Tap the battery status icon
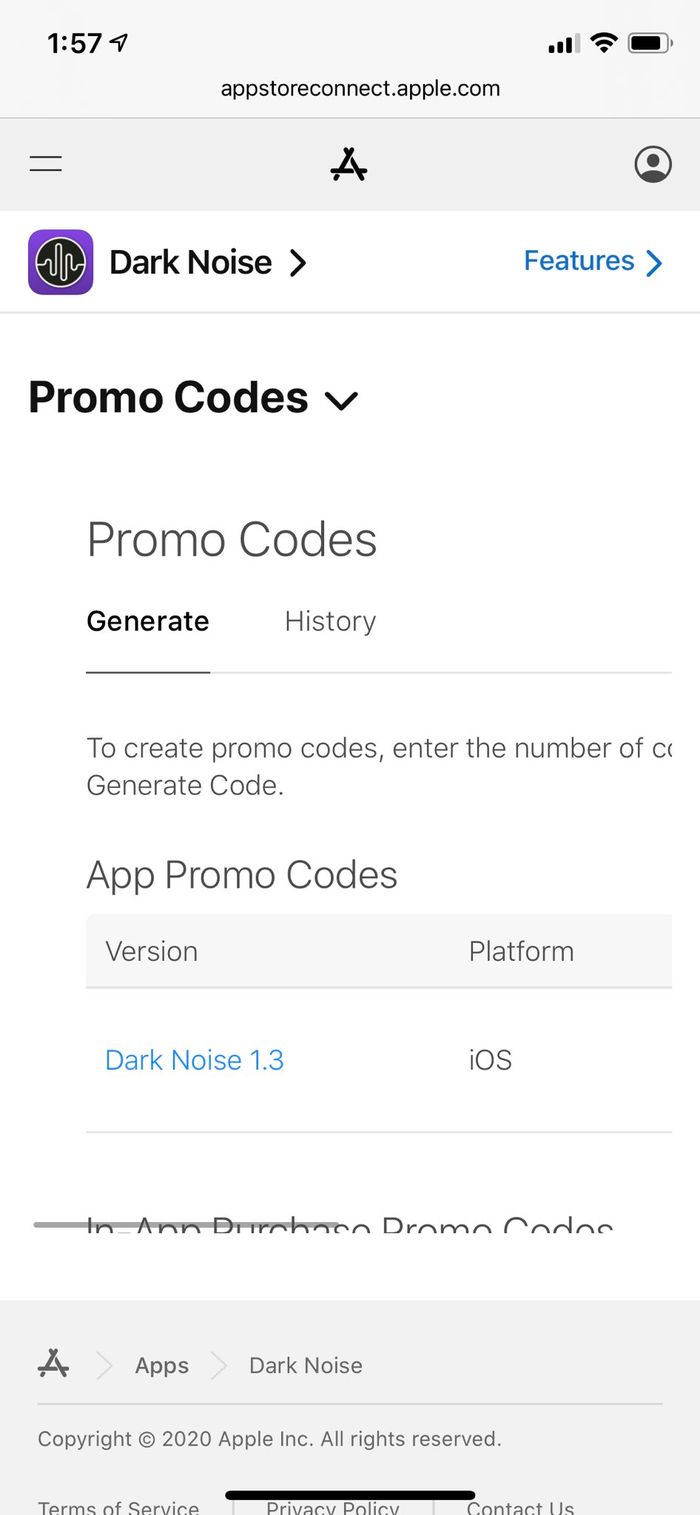Screen dimensions: 700x1515 650,43
